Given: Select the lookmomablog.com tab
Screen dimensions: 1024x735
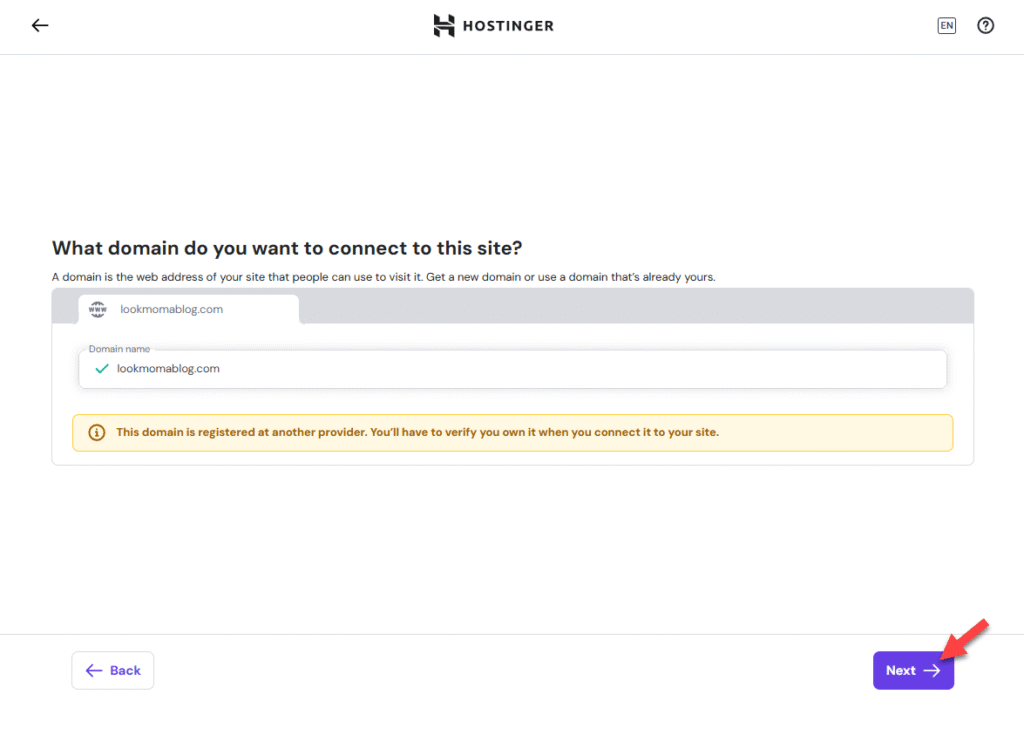Looking at the screenshot, I should [188, 310].
